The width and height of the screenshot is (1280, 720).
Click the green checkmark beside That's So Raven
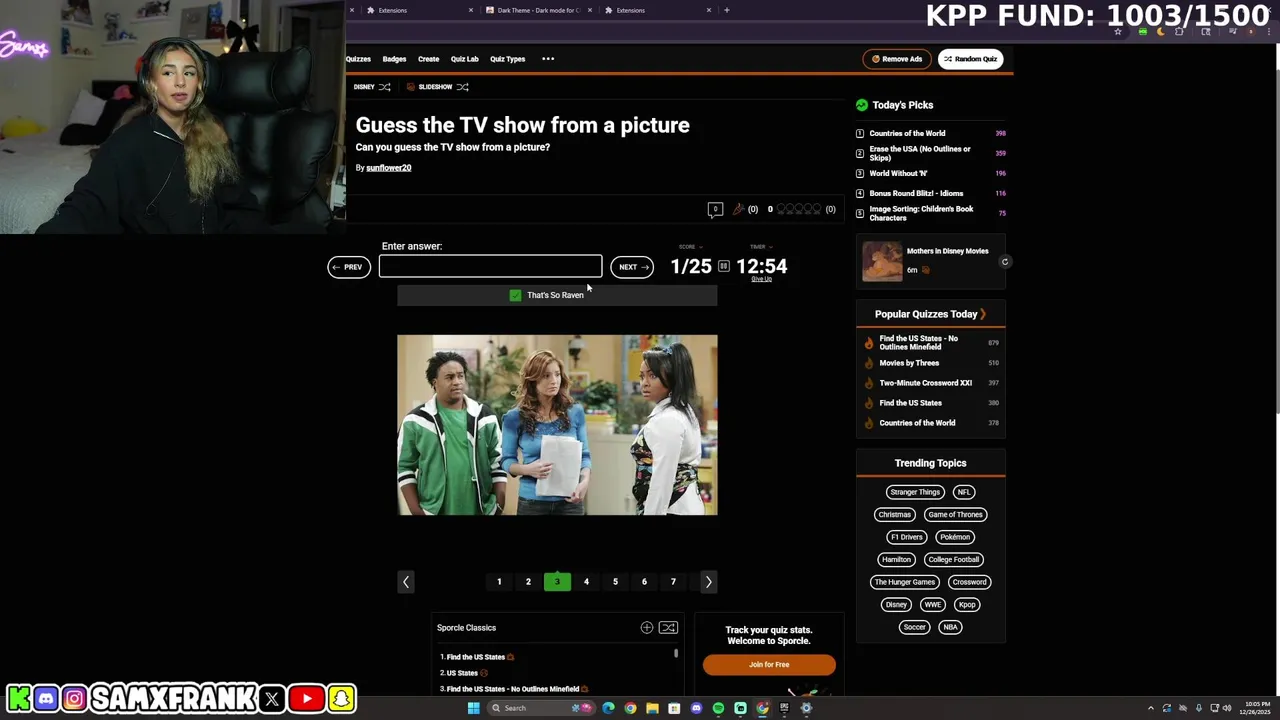click(515, 295)
